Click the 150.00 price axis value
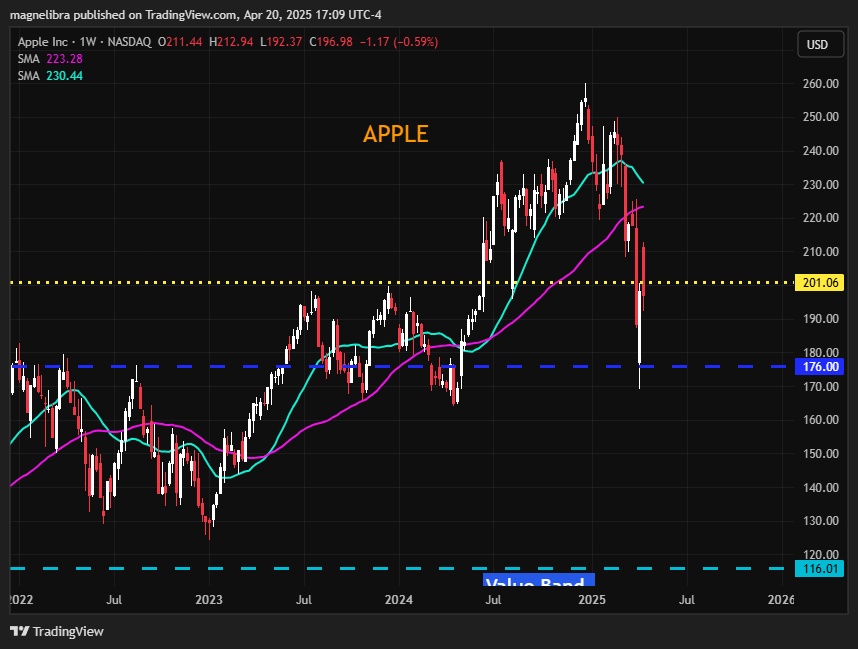The image size is (858, 649). [x=821, y=454]
